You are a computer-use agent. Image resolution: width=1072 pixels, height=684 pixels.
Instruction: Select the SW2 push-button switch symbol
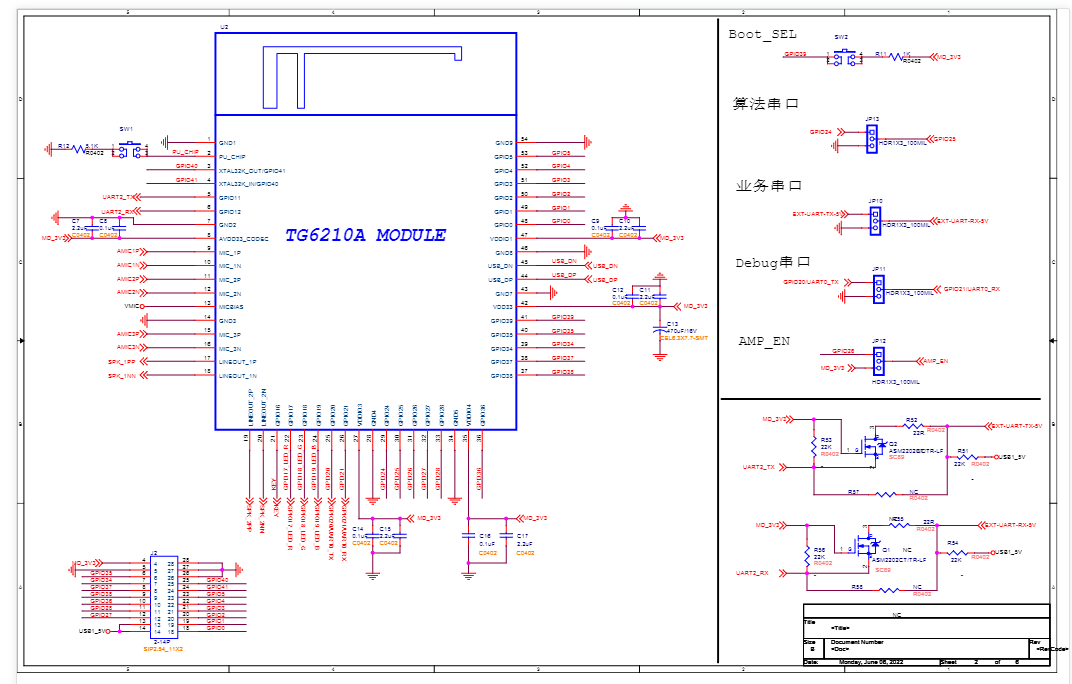pyautogui.click(x=844, y=57)
